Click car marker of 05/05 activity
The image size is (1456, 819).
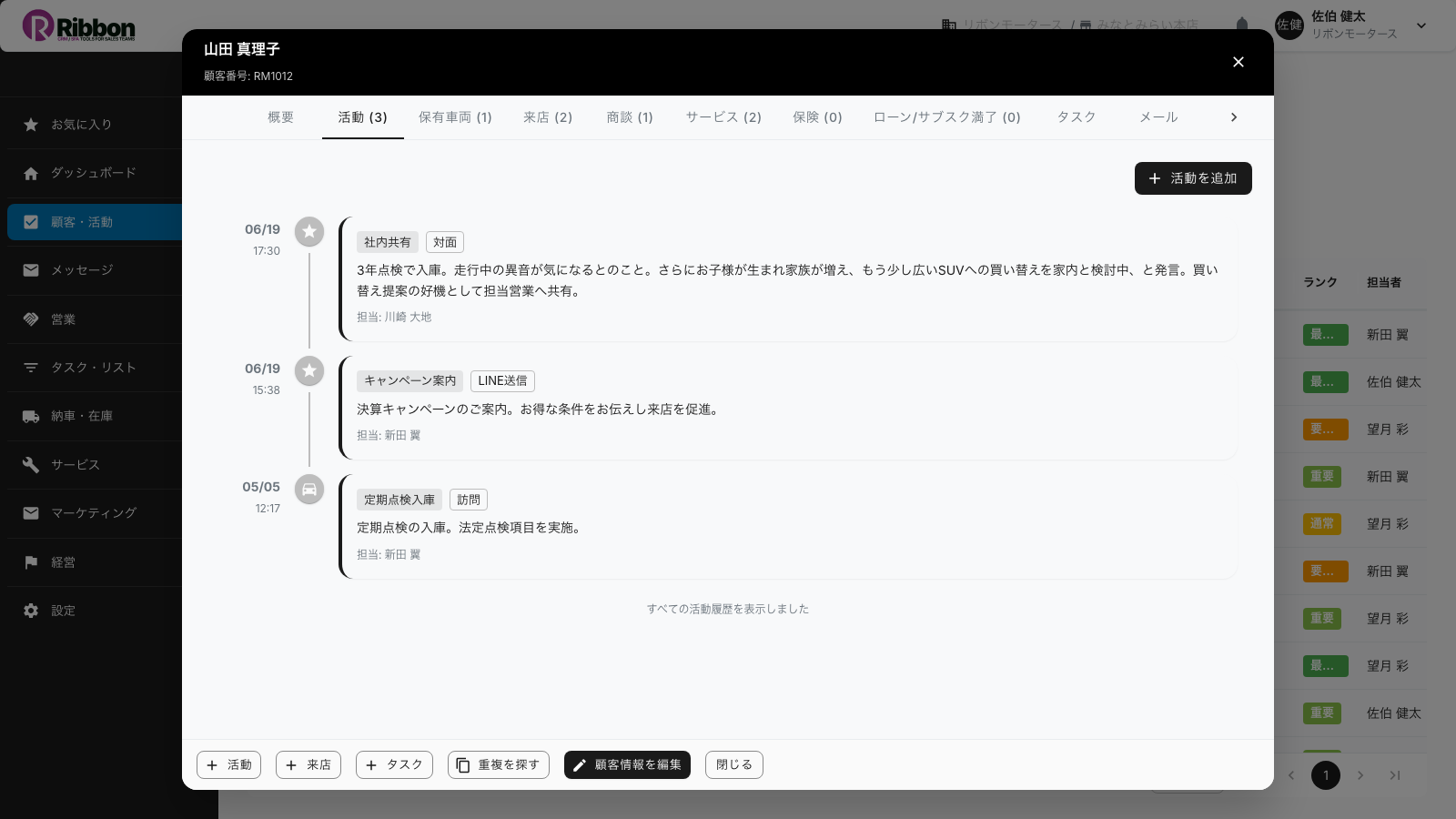pos(309,490)
